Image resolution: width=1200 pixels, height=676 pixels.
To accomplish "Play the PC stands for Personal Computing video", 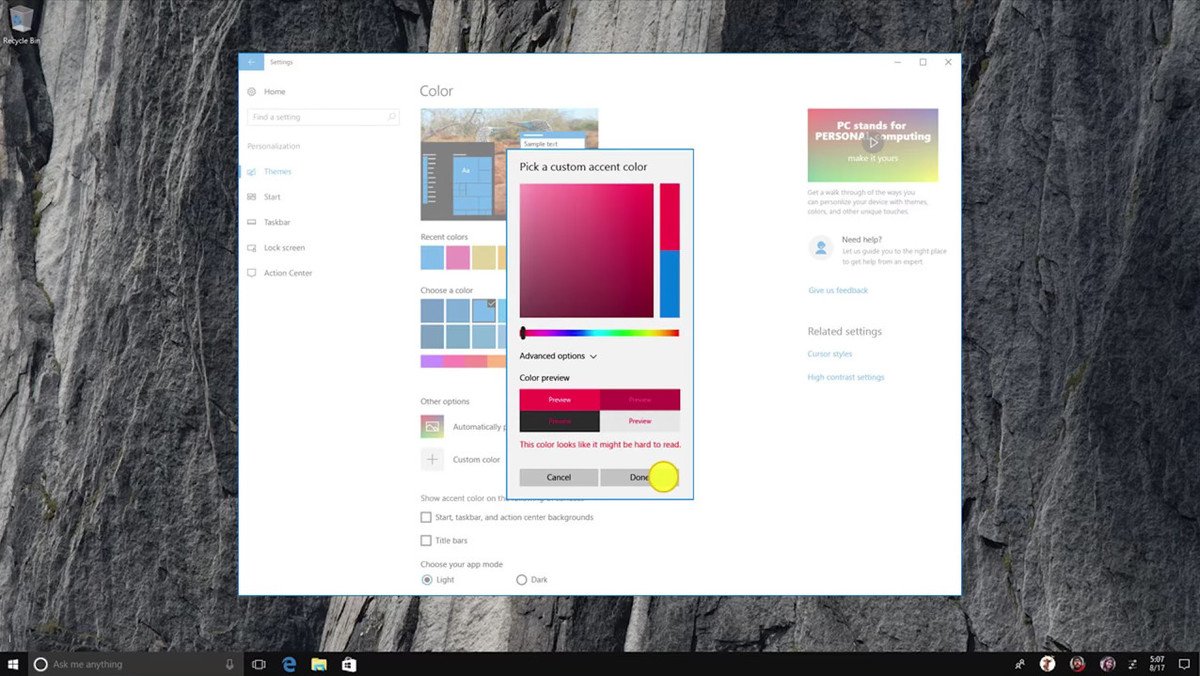I will (x=872, y=142).
